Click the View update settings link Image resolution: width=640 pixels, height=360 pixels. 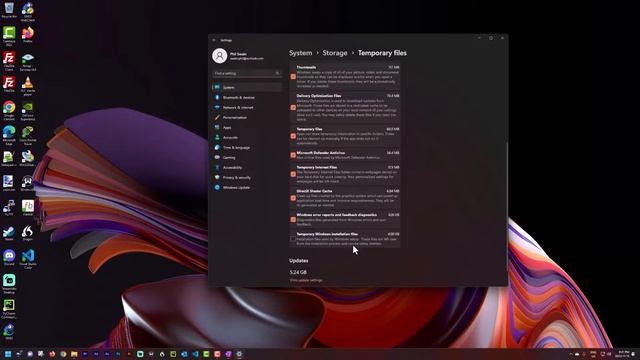click(306, 280)
